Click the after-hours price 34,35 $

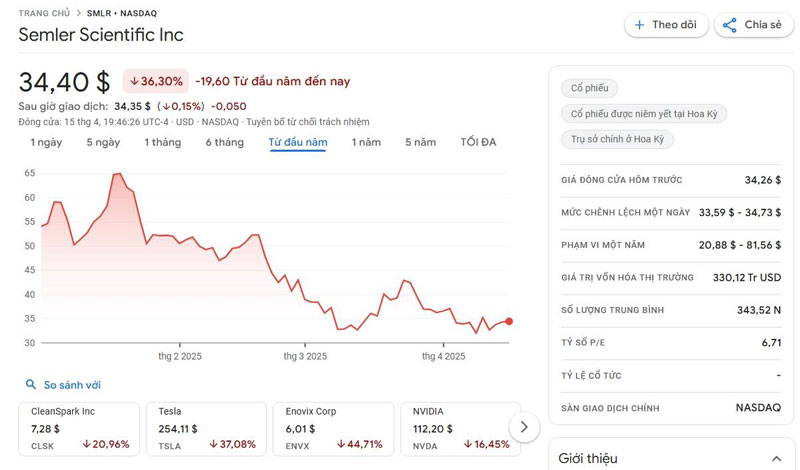(132, 106)
